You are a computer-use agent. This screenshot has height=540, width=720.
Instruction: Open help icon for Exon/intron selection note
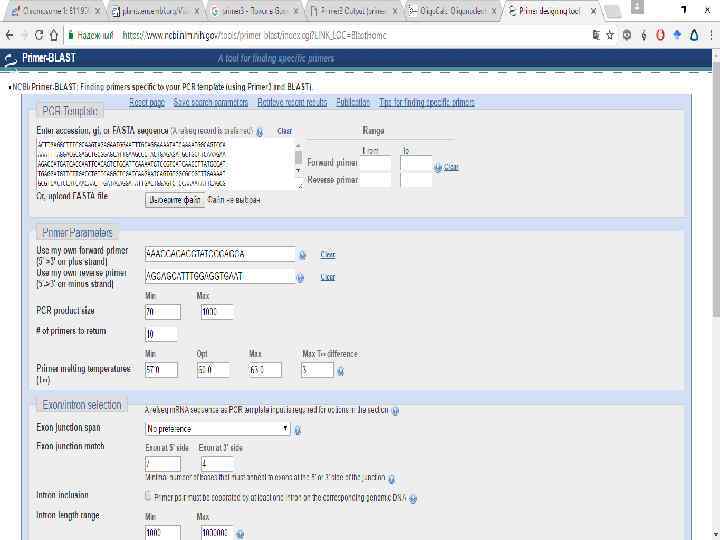tap(395, 411)
